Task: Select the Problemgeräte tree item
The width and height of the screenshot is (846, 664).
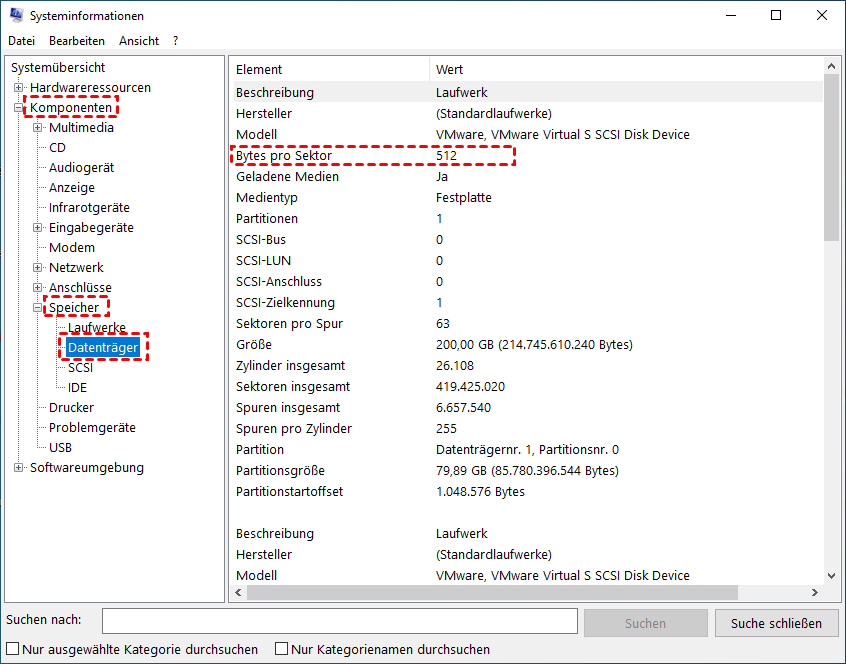Action: coord(92,427)
